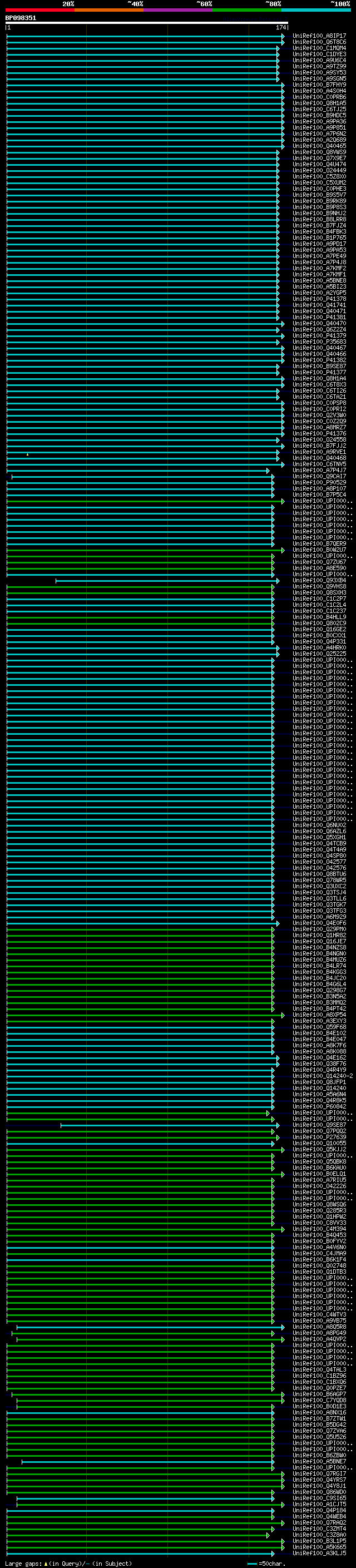Screen dimensions: 356x1568
Task: Click the white query ruler bar 1–174
Action: coord(147,22)
